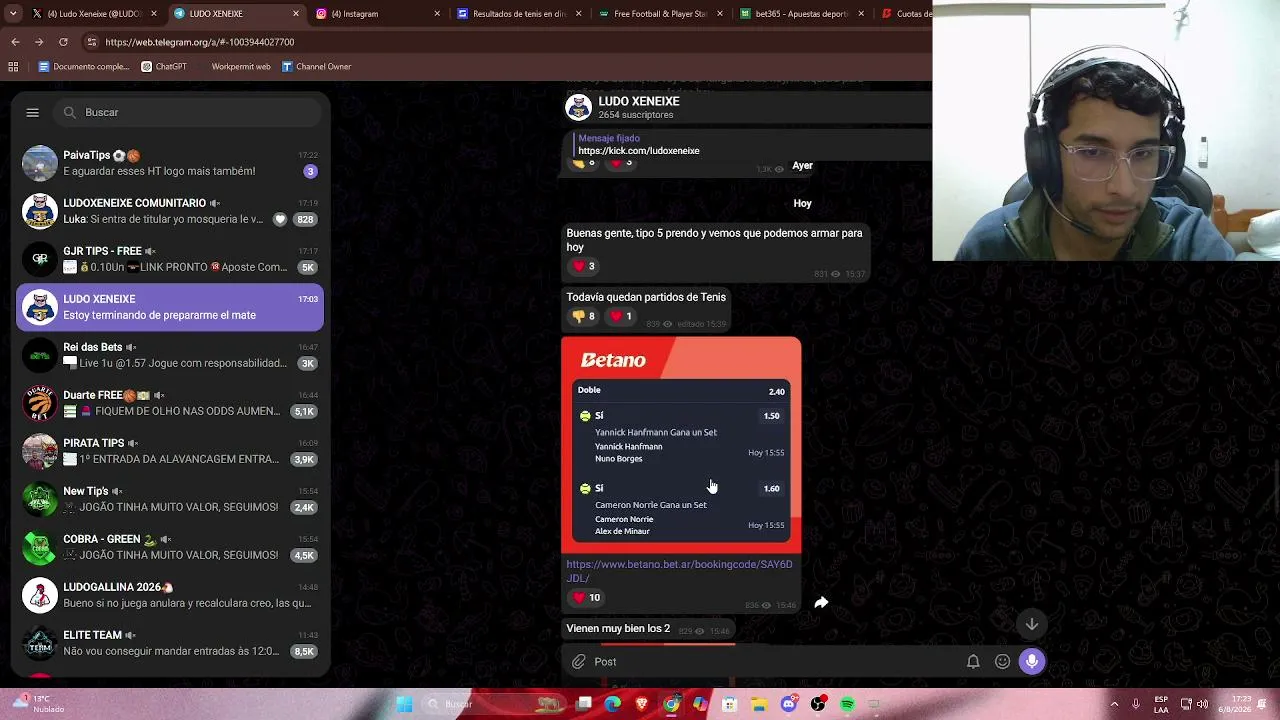
Task: Open File Explorer from taskbar
Action: tap(759, 704)
